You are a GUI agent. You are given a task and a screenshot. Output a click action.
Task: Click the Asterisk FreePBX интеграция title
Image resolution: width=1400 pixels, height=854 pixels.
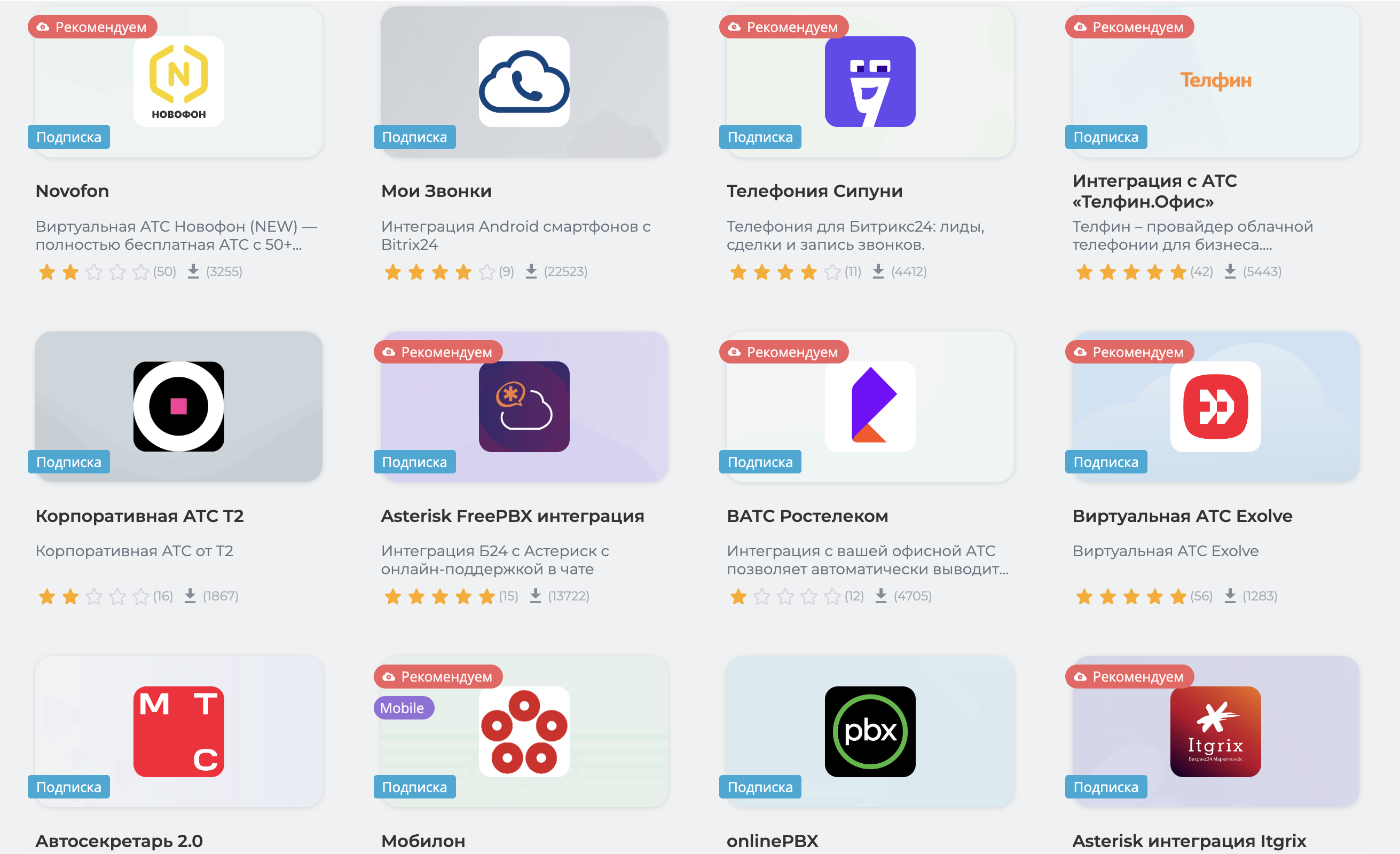[513, 516]
